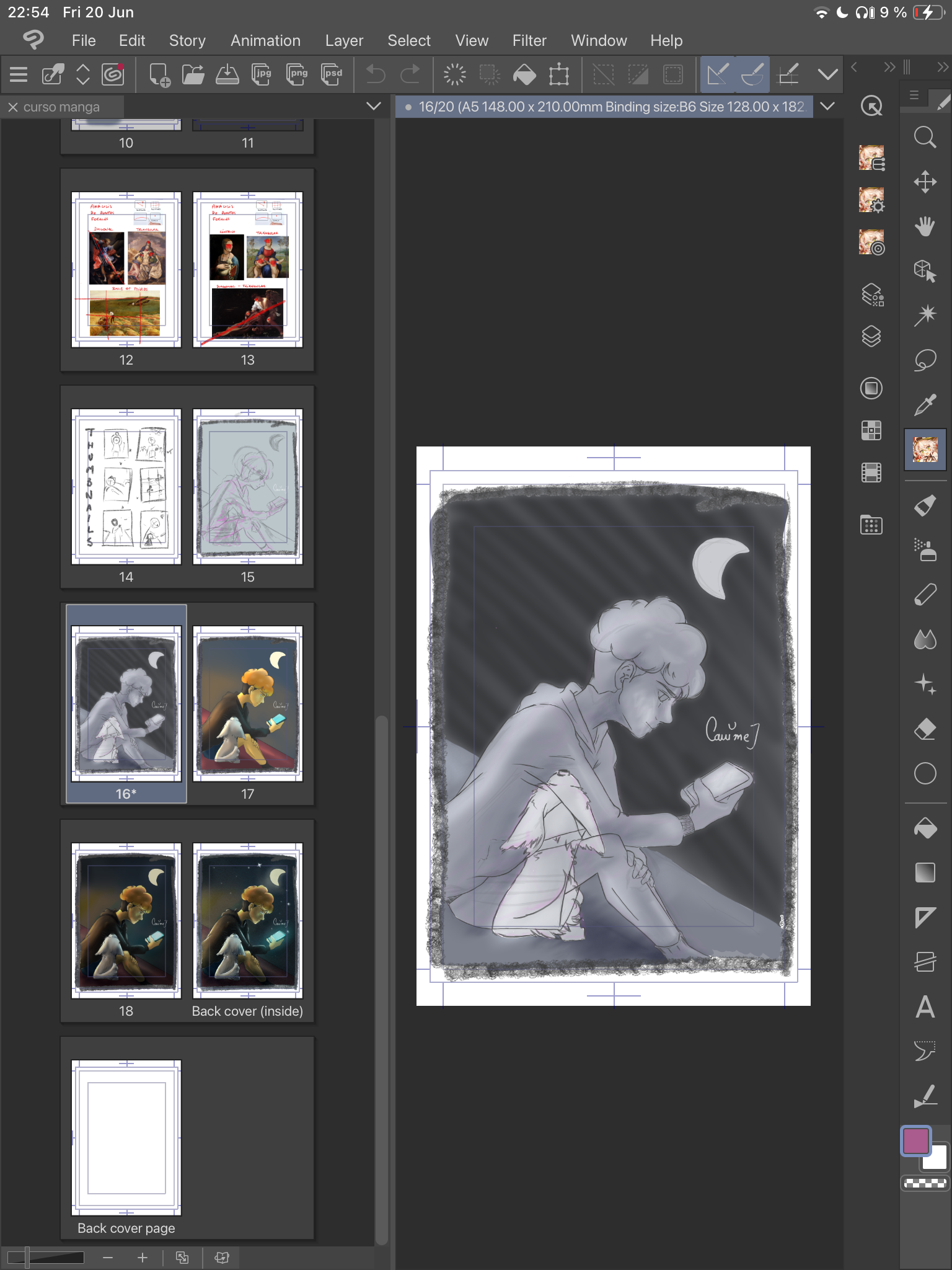Image resolution: width=952 pixels, height=1270 pixels.
Task: Select the Eraser tool
Action: 925,729
